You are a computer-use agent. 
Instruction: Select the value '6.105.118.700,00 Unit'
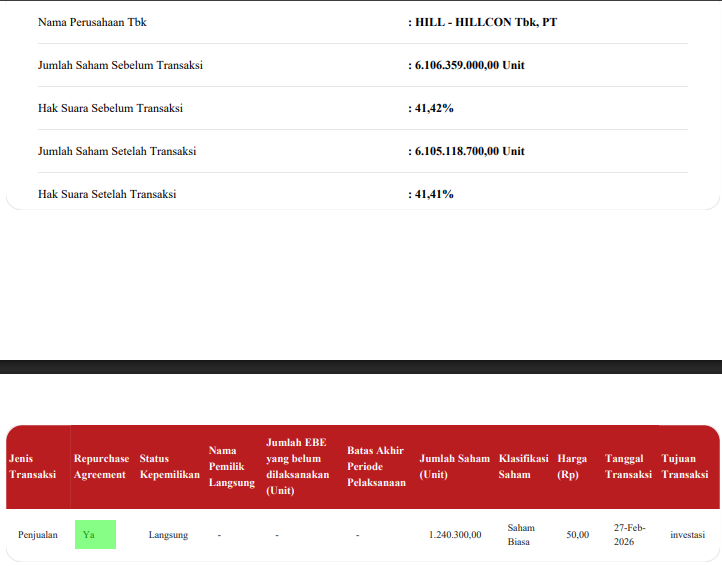(470, 151)
